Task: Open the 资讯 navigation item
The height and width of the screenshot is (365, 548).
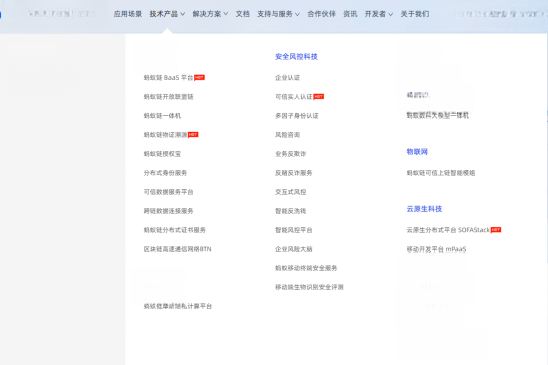Action: click(350, 14)
